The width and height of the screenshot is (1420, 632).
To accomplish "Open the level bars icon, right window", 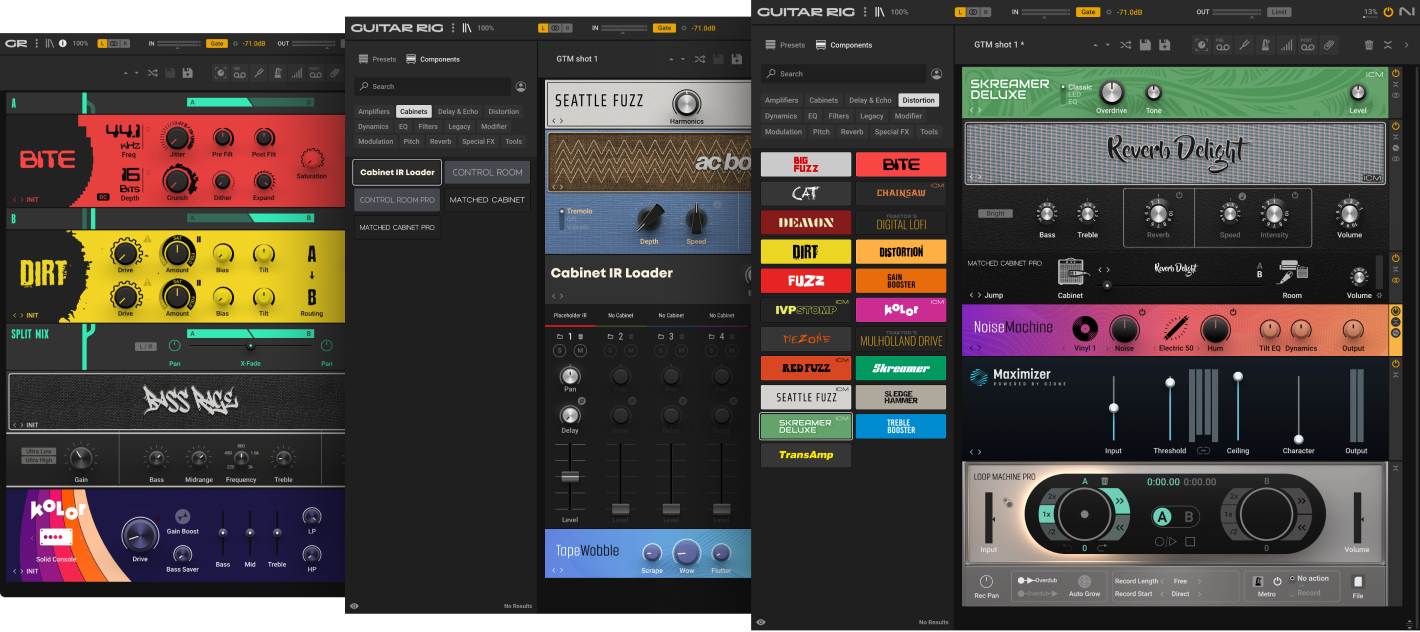I will pyautogui.click(x=1287, y=45).
